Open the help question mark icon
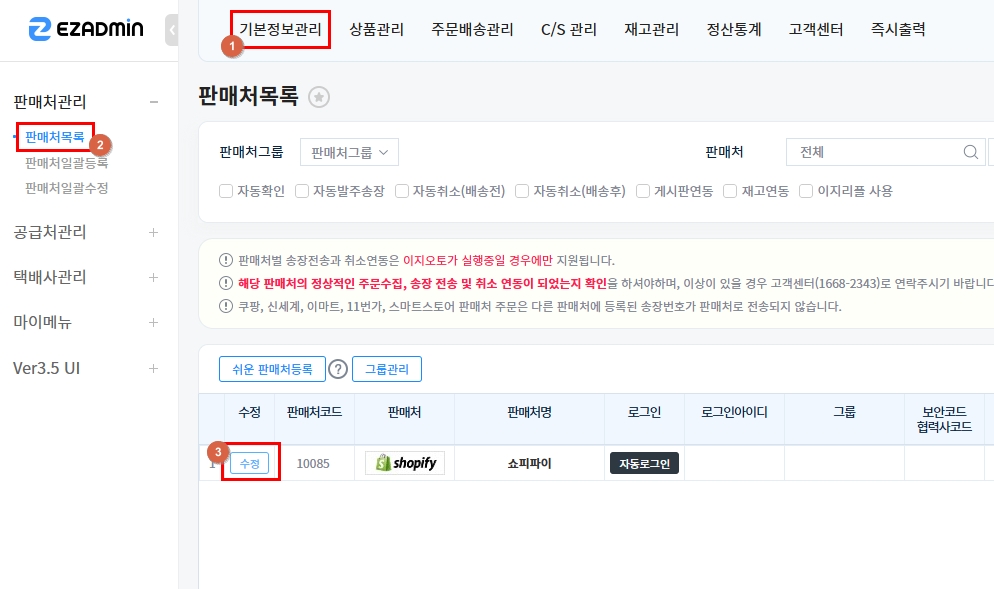The width and height of the screenshot is (994, 589). [338, 369]
